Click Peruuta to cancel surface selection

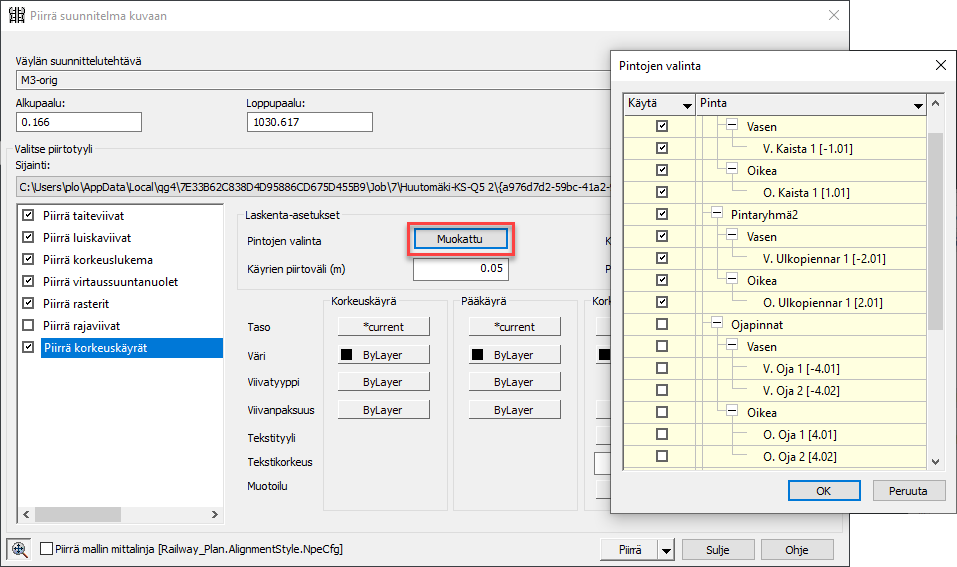[x=908, y=491]
